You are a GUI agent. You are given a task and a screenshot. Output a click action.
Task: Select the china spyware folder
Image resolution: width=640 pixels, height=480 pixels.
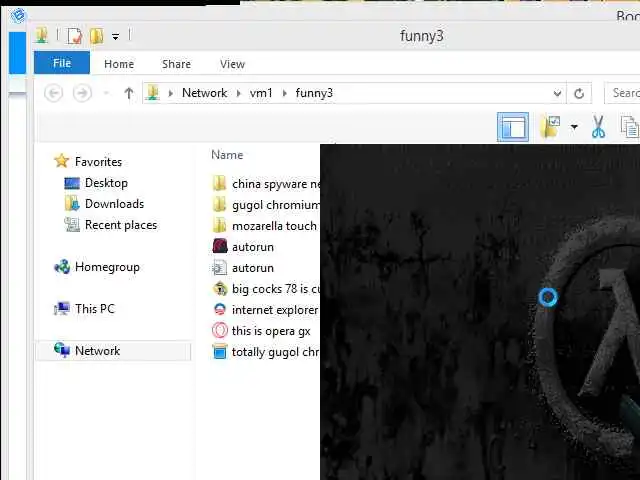[x=266, y=184]
